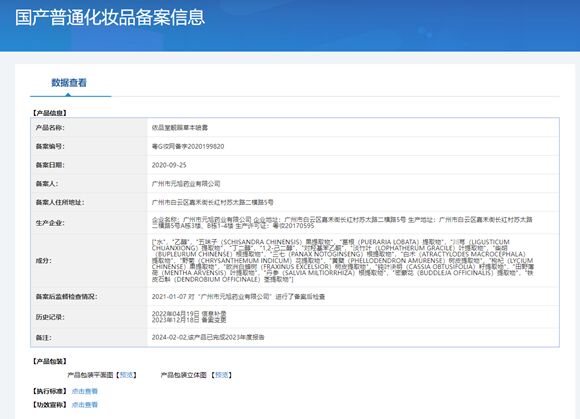This screenshot has width=580, height=419.
Task: Click the 2023年12月18日 history entry
Action: (x=189, y=320)
